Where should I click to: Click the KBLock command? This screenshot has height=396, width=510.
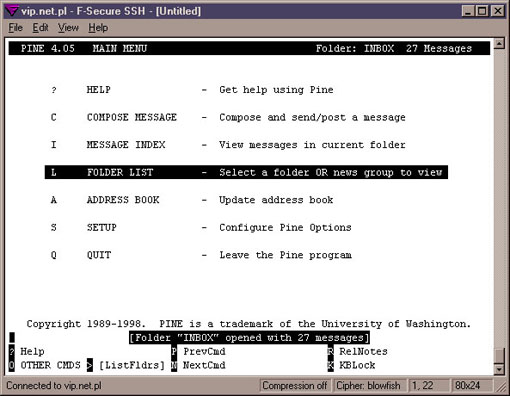click(x=357, y=365)
